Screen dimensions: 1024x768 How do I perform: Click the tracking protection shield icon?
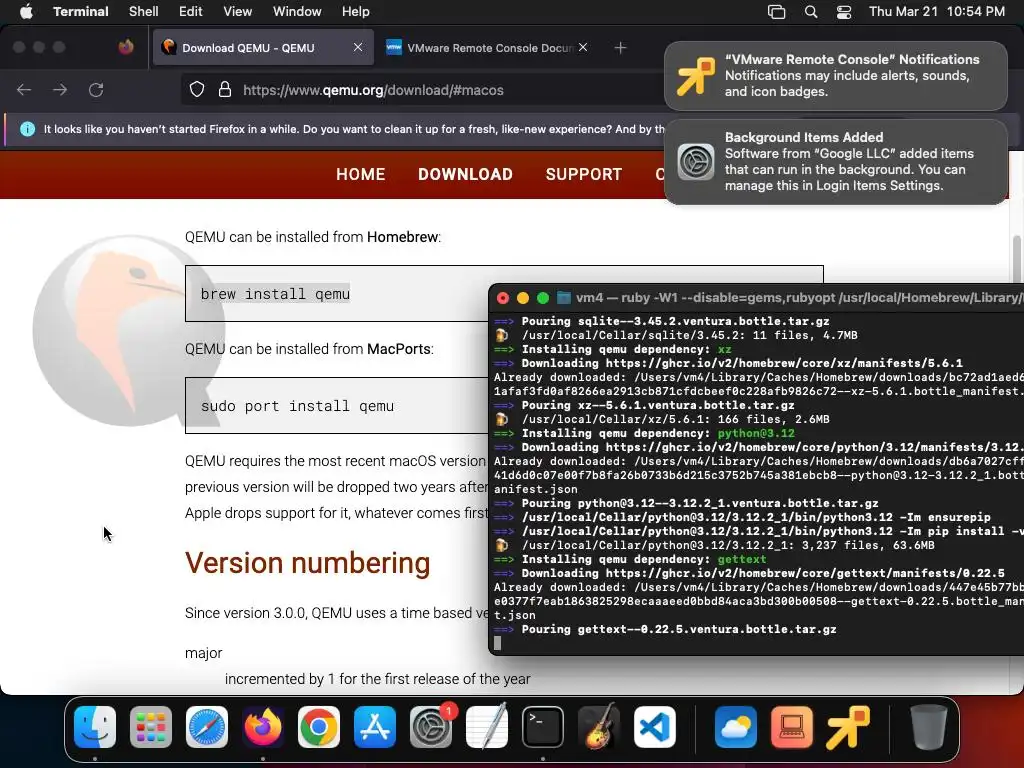(x=197, y=89)
